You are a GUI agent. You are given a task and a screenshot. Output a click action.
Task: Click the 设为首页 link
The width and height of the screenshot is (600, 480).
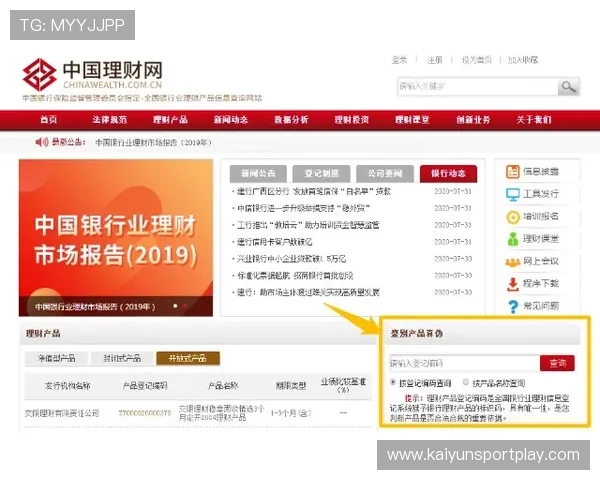(x=476, y=60)
